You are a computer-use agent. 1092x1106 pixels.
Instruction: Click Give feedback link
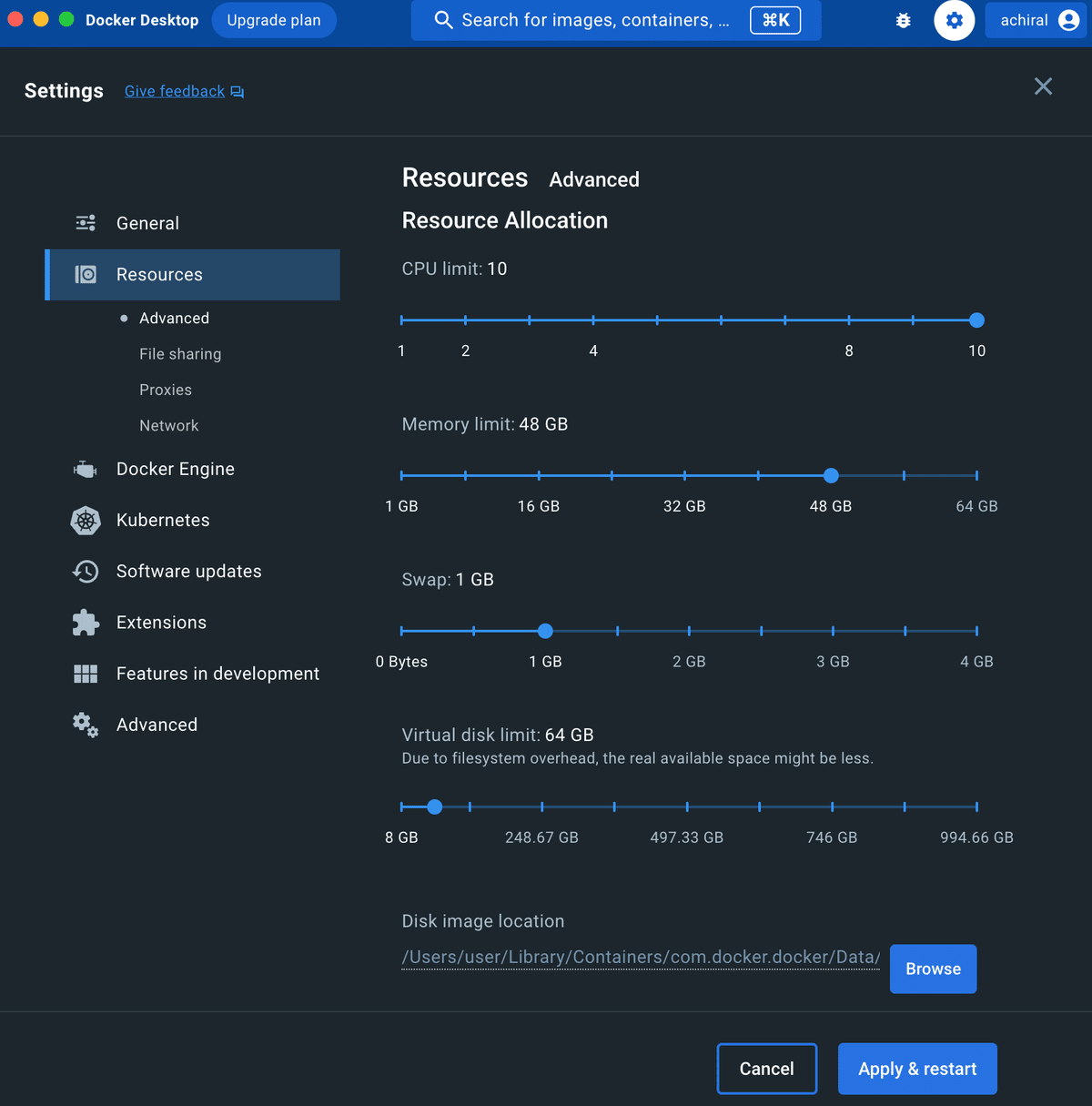point(175,91)
